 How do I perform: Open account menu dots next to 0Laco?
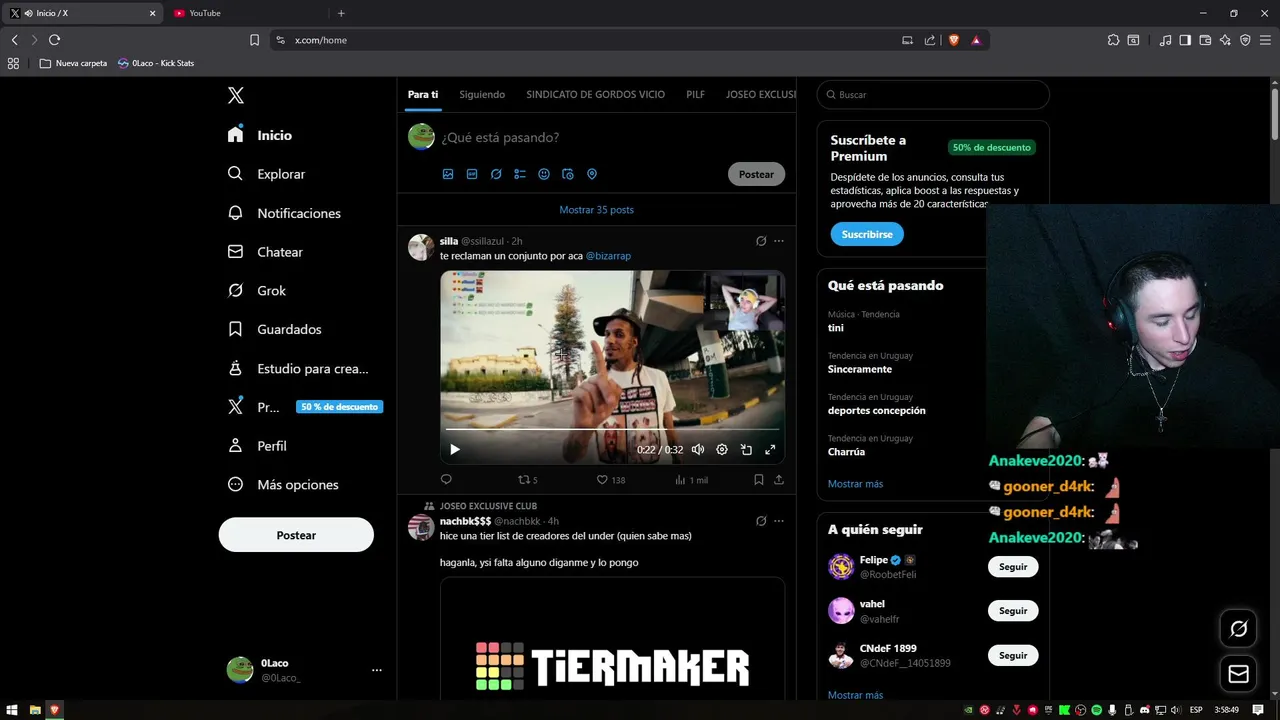(x=377, y=670)
